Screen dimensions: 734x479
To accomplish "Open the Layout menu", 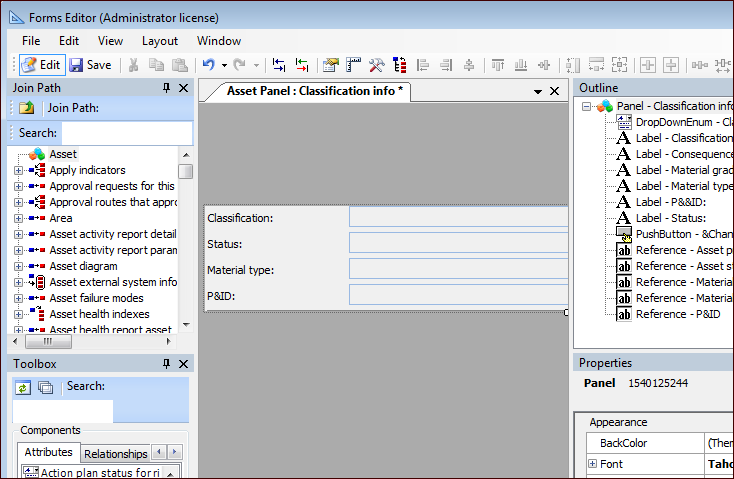I will coord(159,41).
